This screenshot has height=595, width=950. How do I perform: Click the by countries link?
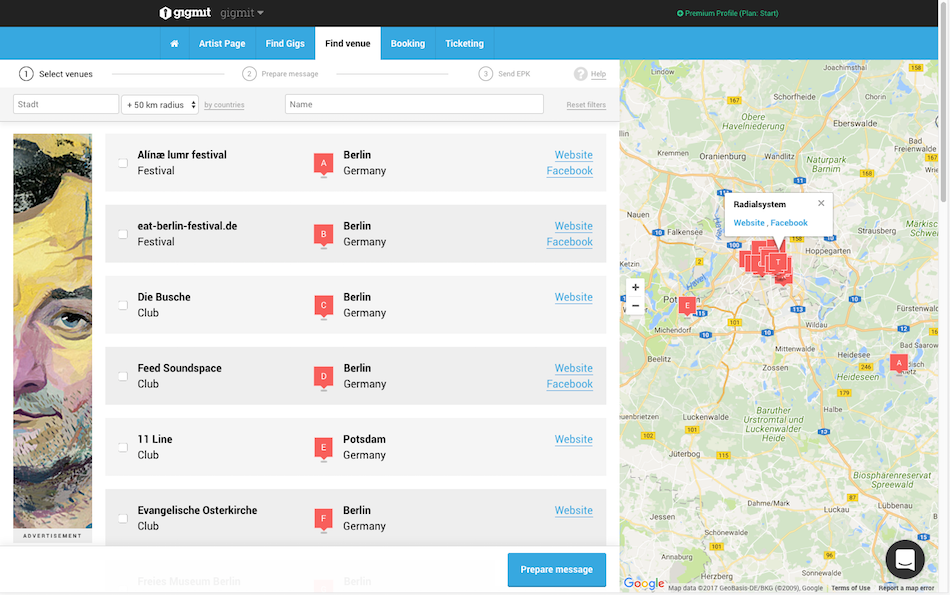(x=224, y=105)
